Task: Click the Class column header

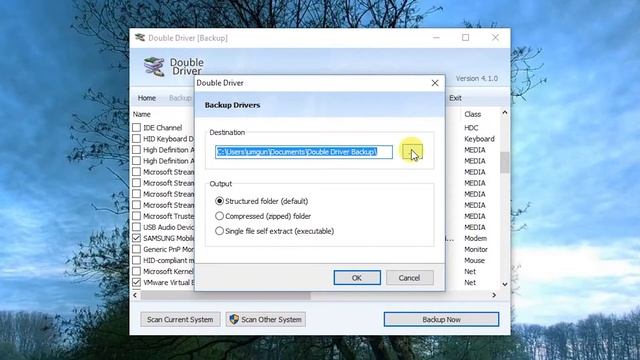Action: [x=473, y=114]
